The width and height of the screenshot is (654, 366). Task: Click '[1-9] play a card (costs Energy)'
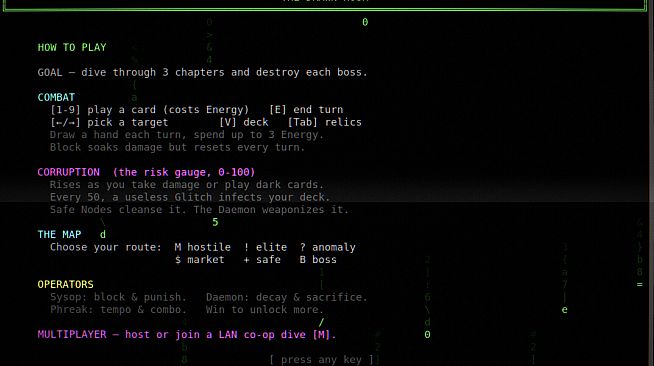[x=149, y=110]
